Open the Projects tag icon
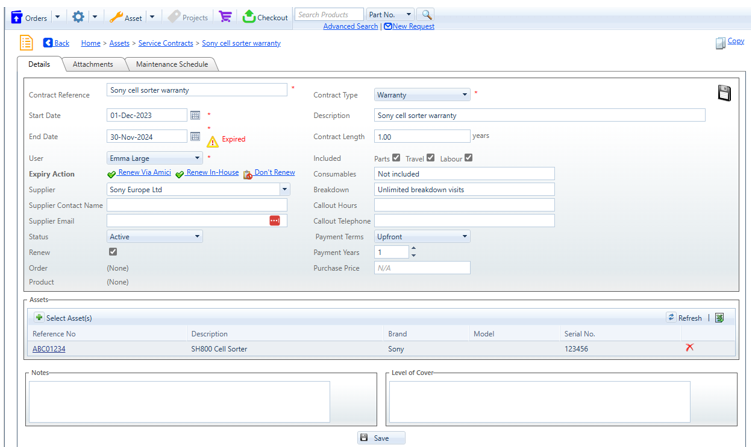 tap(174, 17)
